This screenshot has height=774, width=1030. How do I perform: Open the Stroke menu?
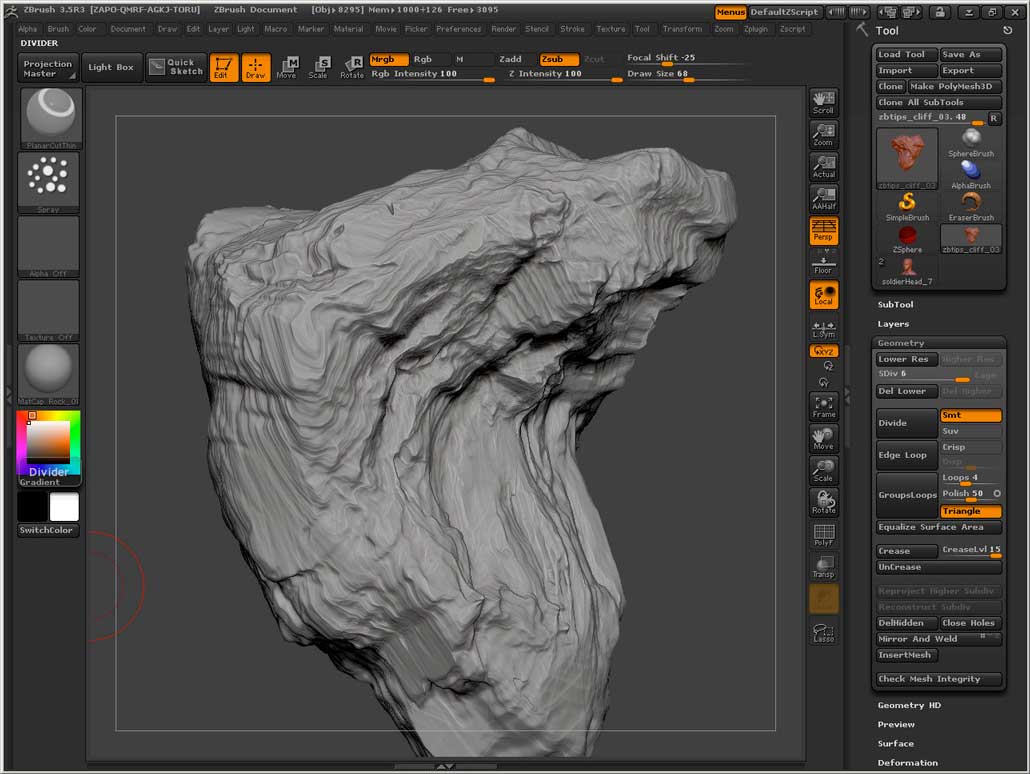(572, 29)
